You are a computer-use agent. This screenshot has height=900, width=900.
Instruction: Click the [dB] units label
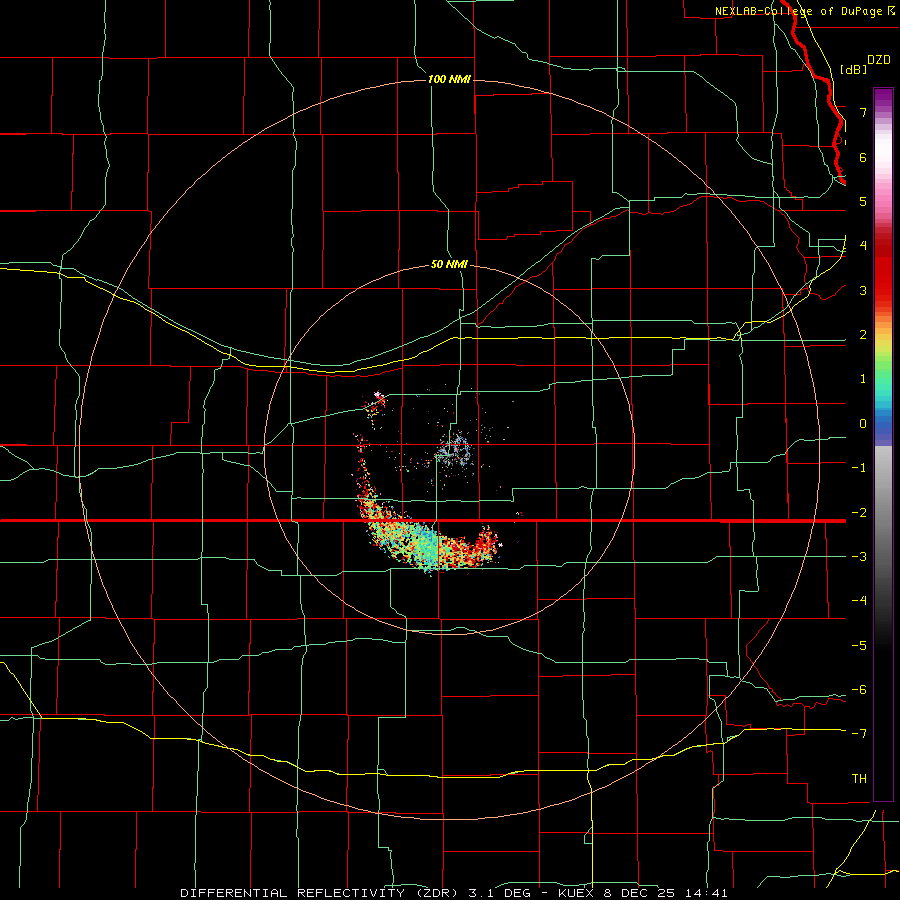[x=854, y=69]
